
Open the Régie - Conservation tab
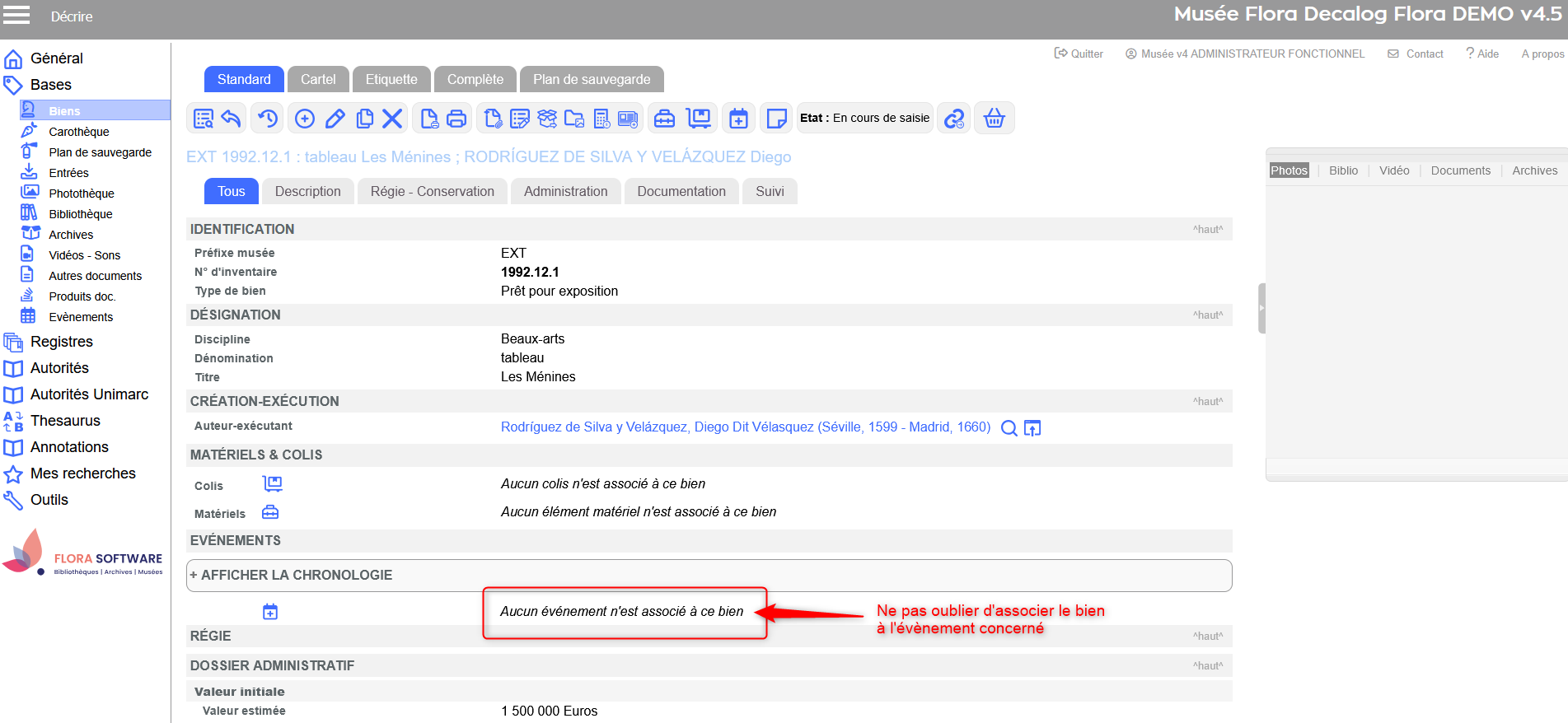(432, 191)
